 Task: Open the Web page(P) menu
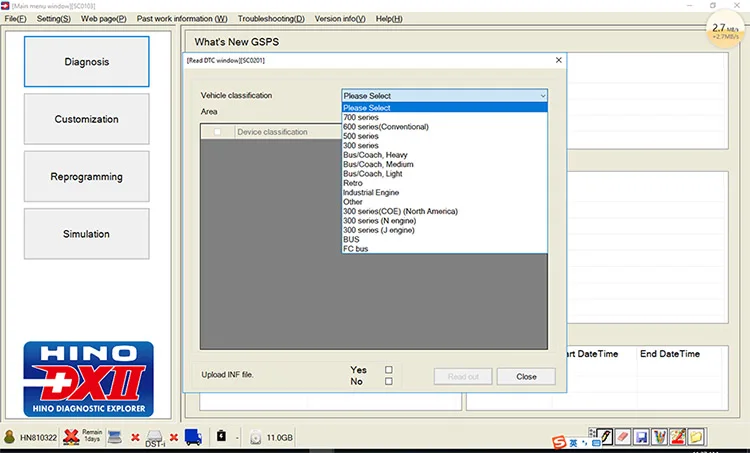[103, 19]
